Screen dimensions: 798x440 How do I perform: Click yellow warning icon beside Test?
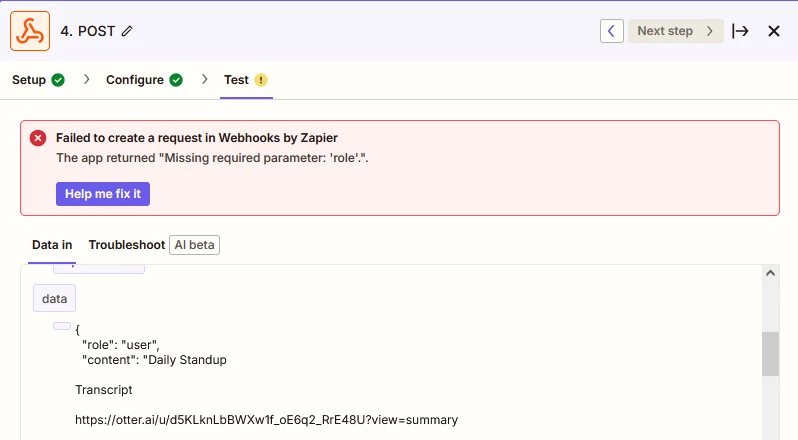pos(261,80)
